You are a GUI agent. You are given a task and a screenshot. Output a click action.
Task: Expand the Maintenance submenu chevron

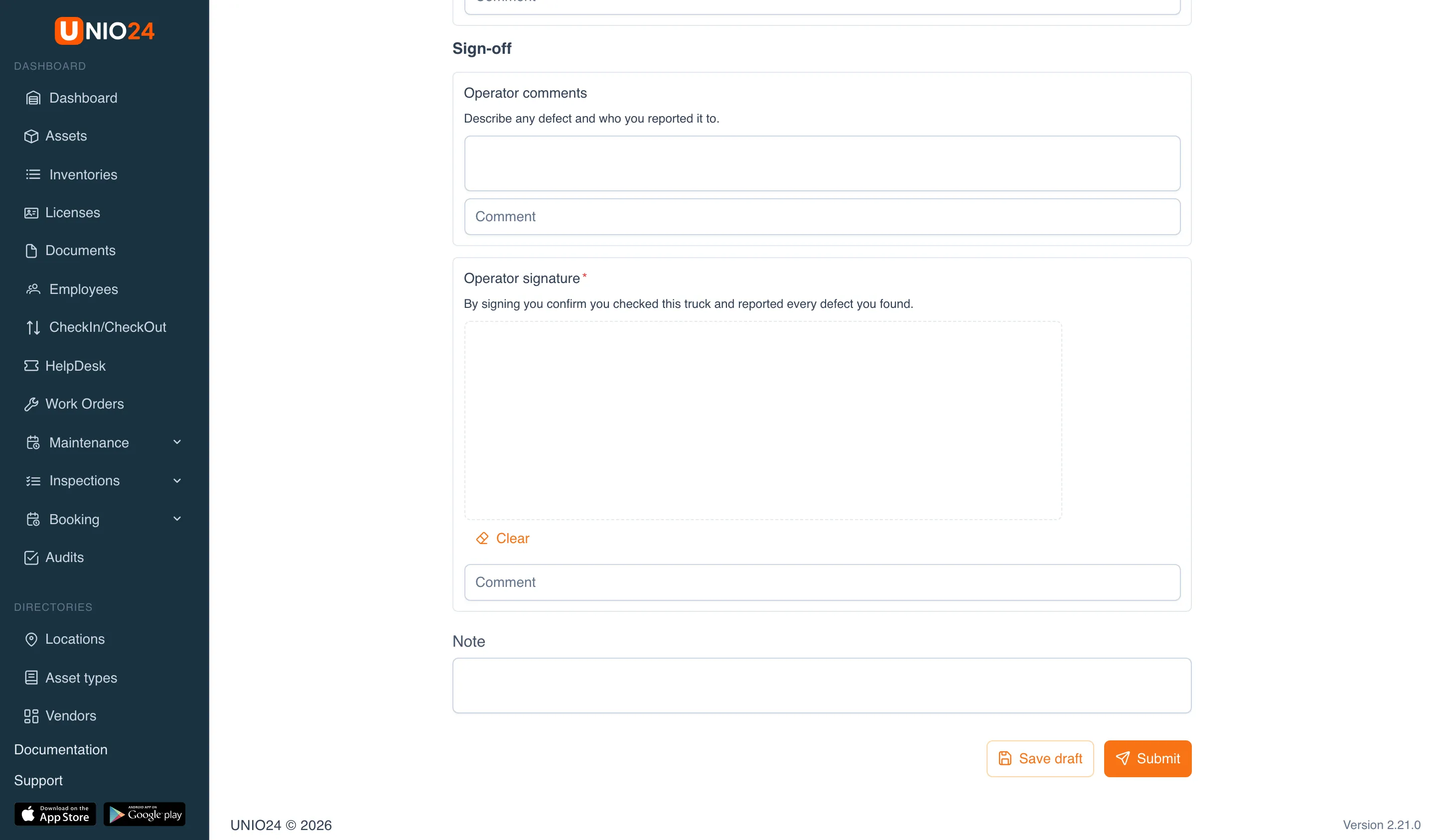point(177,442)
